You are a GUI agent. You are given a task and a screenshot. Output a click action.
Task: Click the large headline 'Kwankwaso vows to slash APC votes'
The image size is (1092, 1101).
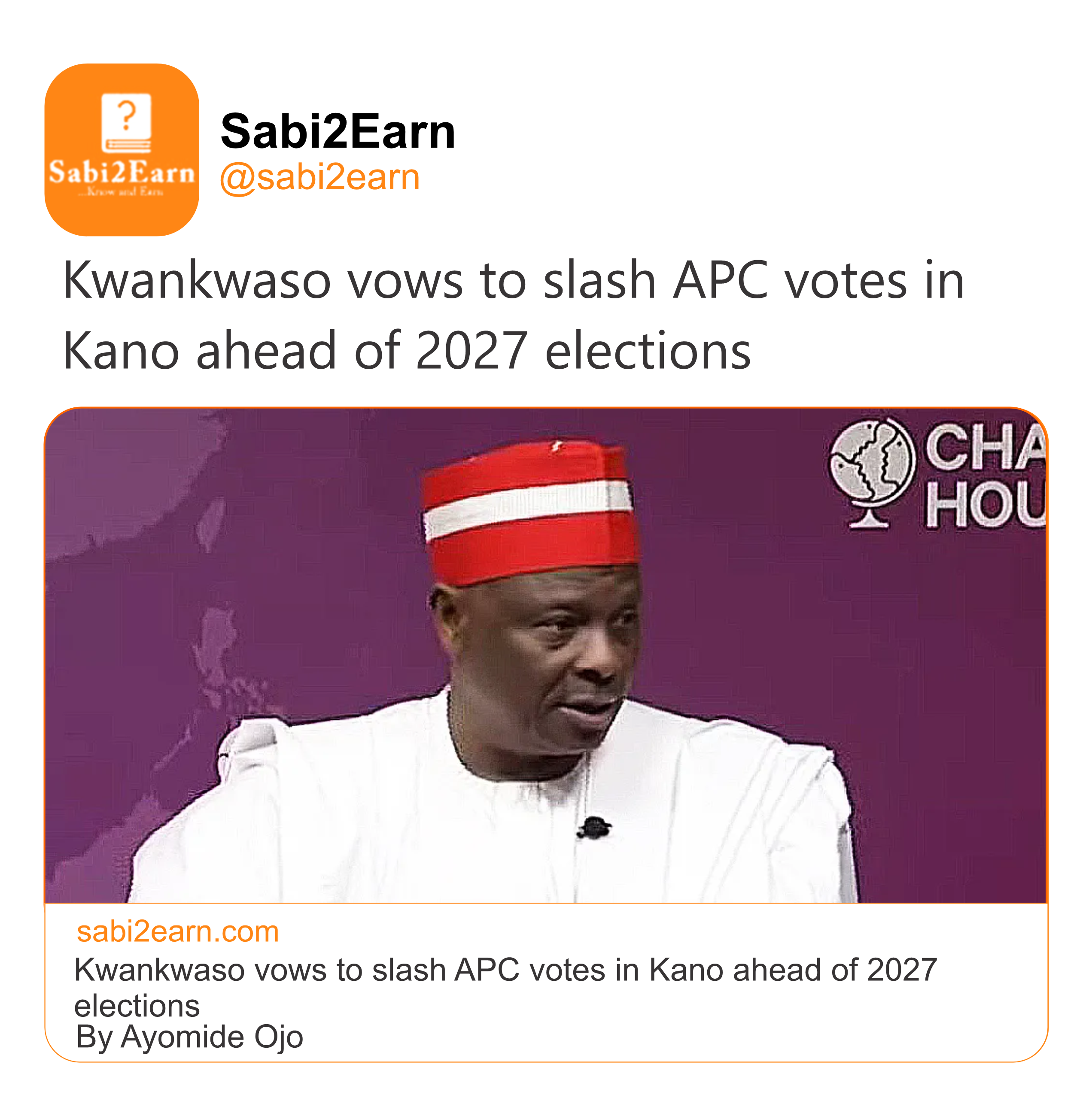point(513,280)
